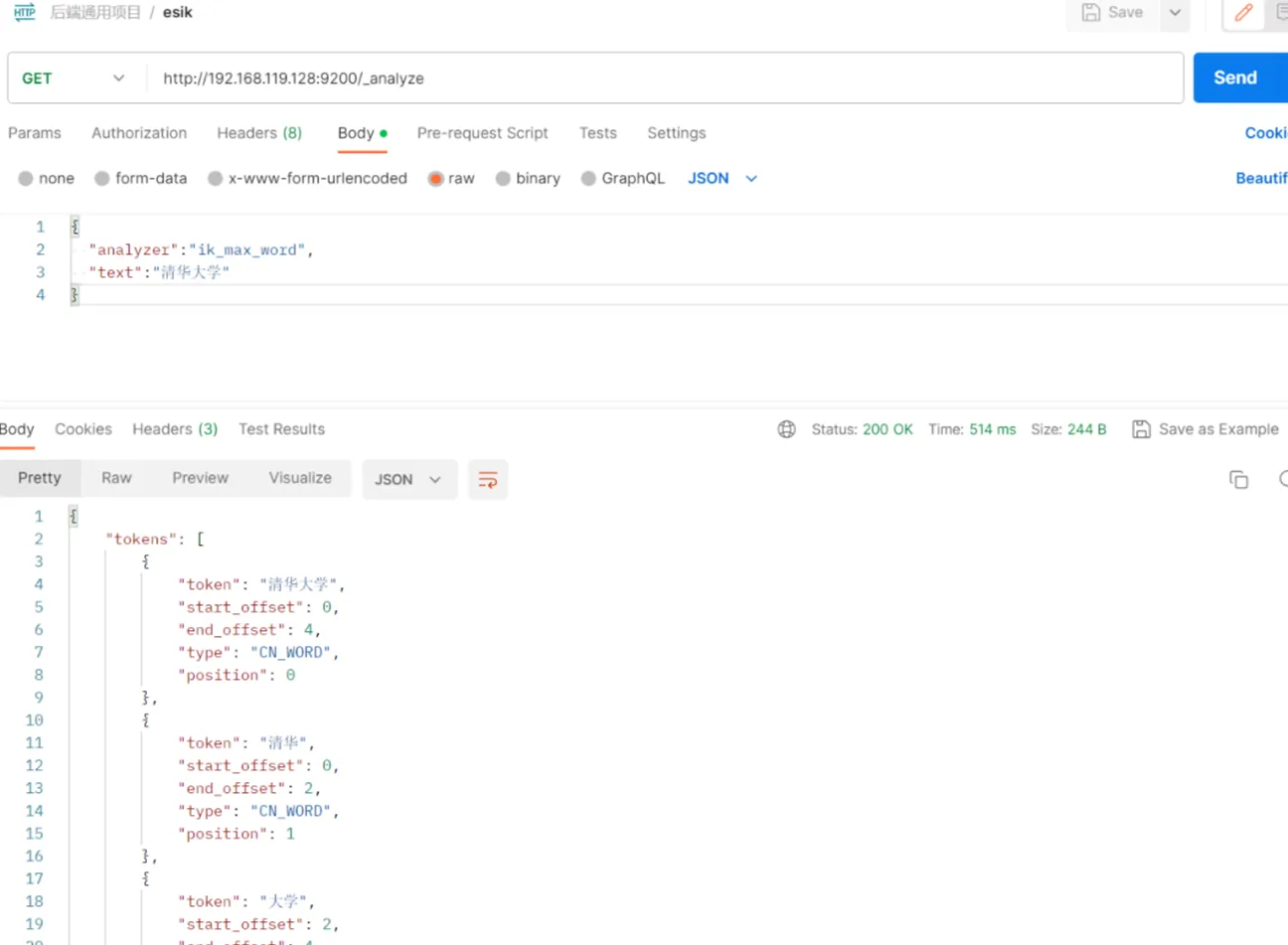Toggle the wrap lines icon
1288x945 pixels.
coord(488,480)
